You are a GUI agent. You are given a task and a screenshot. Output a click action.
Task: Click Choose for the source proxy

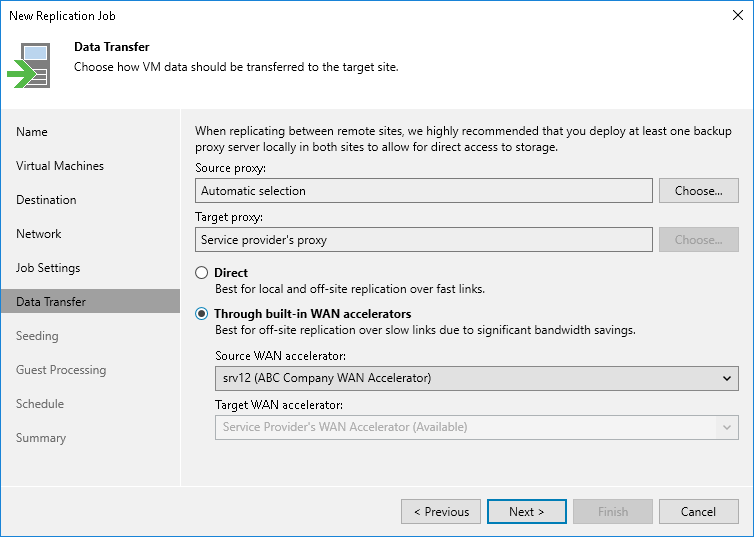[698, 191]
